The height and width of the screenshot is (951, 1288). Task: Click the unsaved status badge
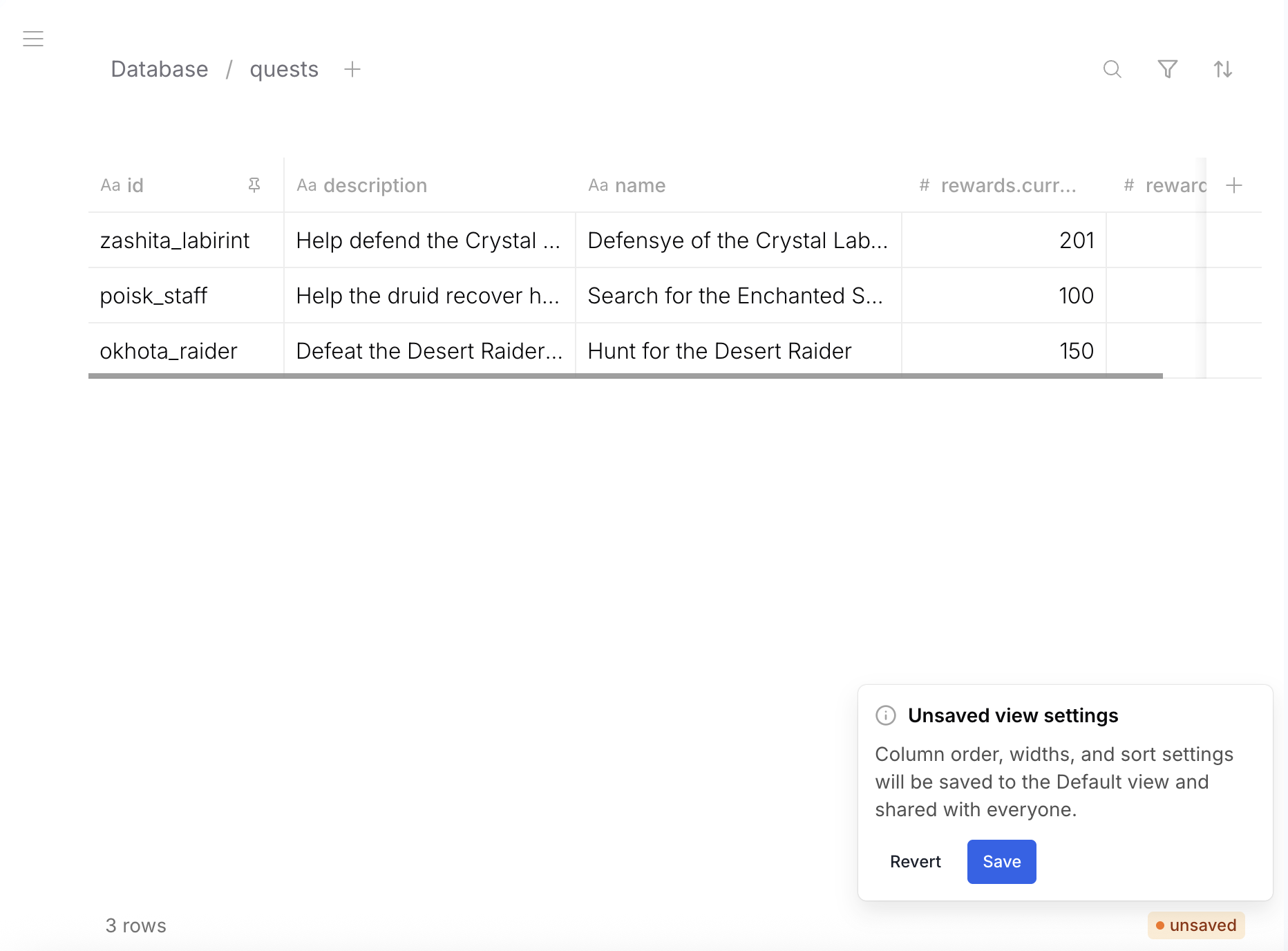point(1195,925)
